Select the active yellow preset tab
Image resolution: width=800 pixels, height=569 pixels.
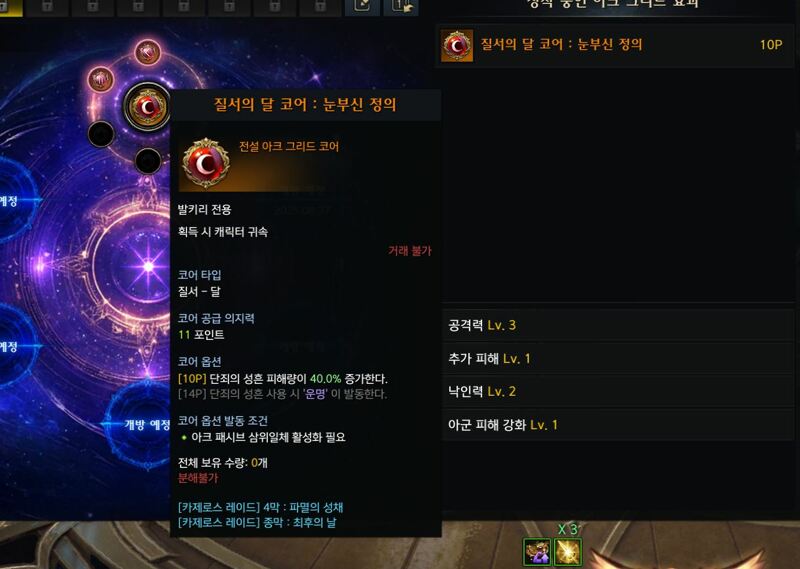(x=11, y=7)
